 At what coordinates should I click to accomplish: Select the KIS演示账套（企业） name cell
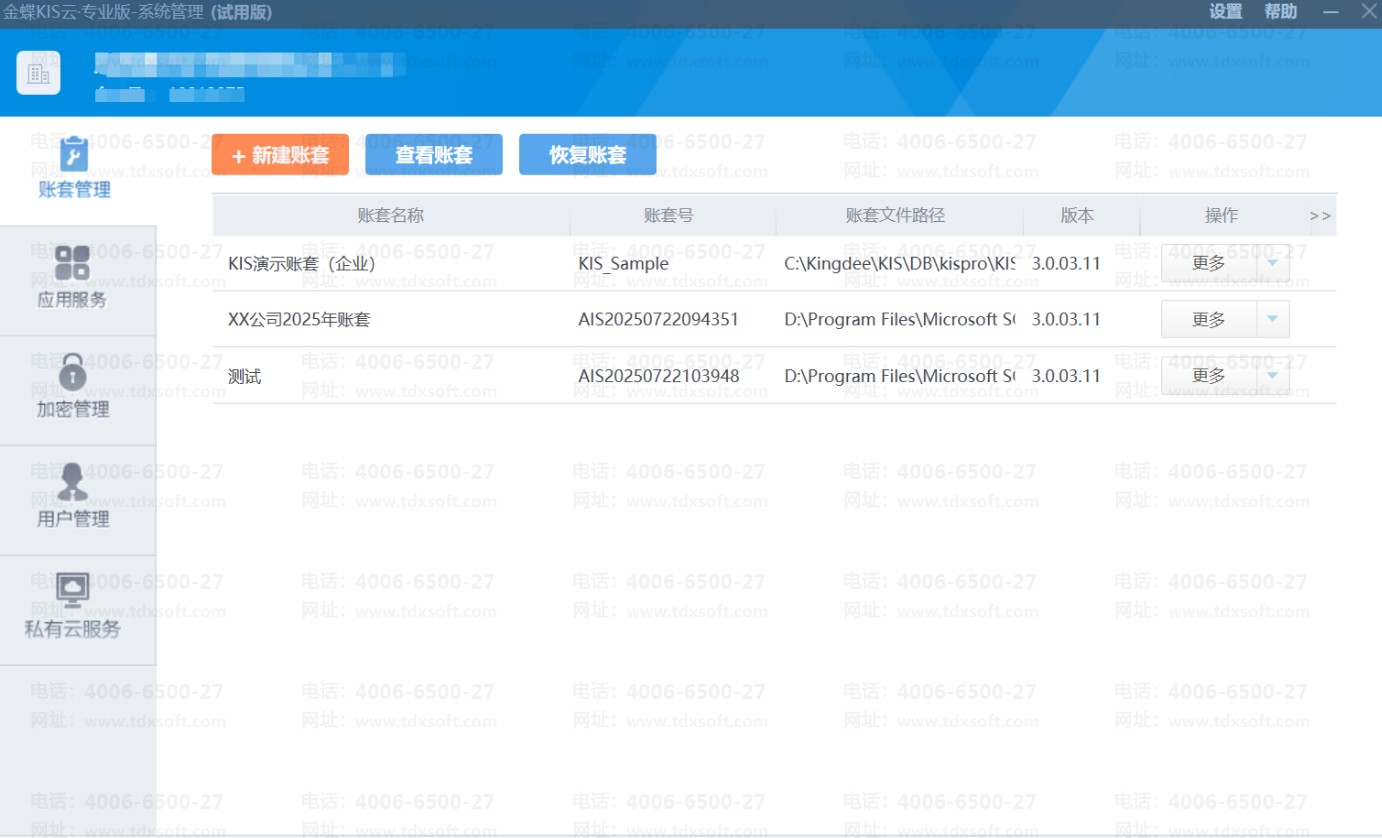302,264
